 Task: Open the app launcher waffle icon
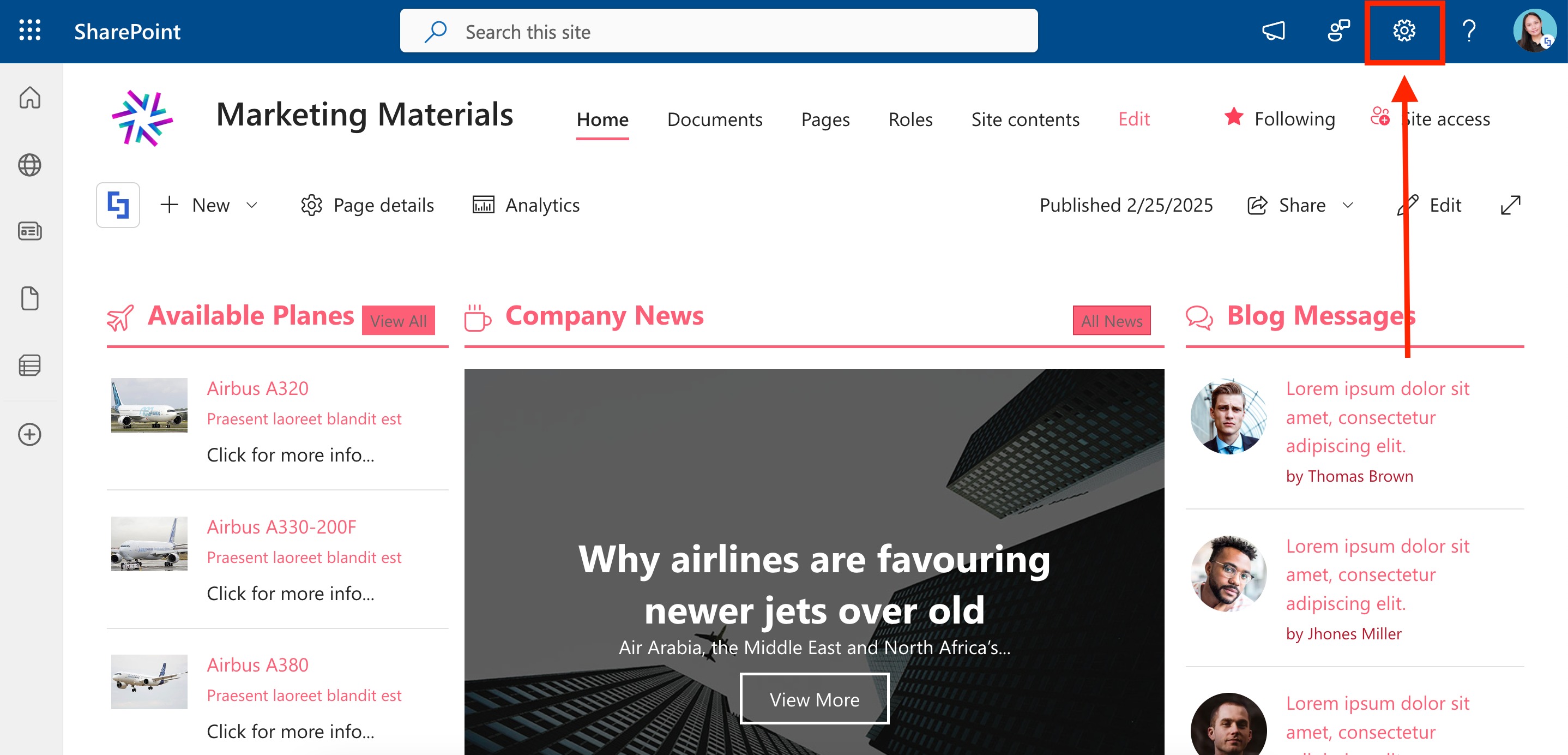click(29, 31)
